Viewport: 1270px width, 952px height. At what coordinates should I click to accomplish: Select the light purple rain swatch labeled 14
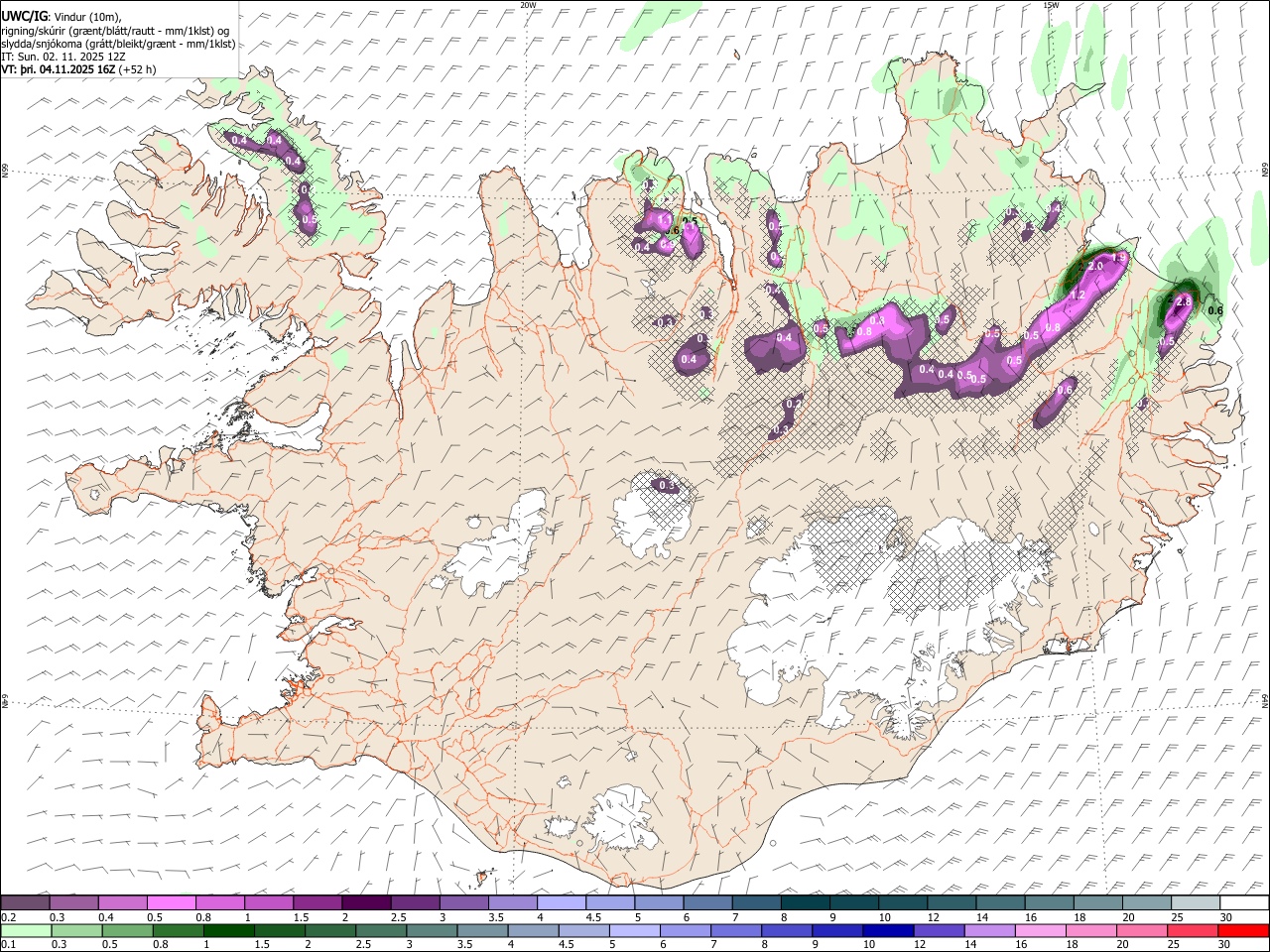989,930
